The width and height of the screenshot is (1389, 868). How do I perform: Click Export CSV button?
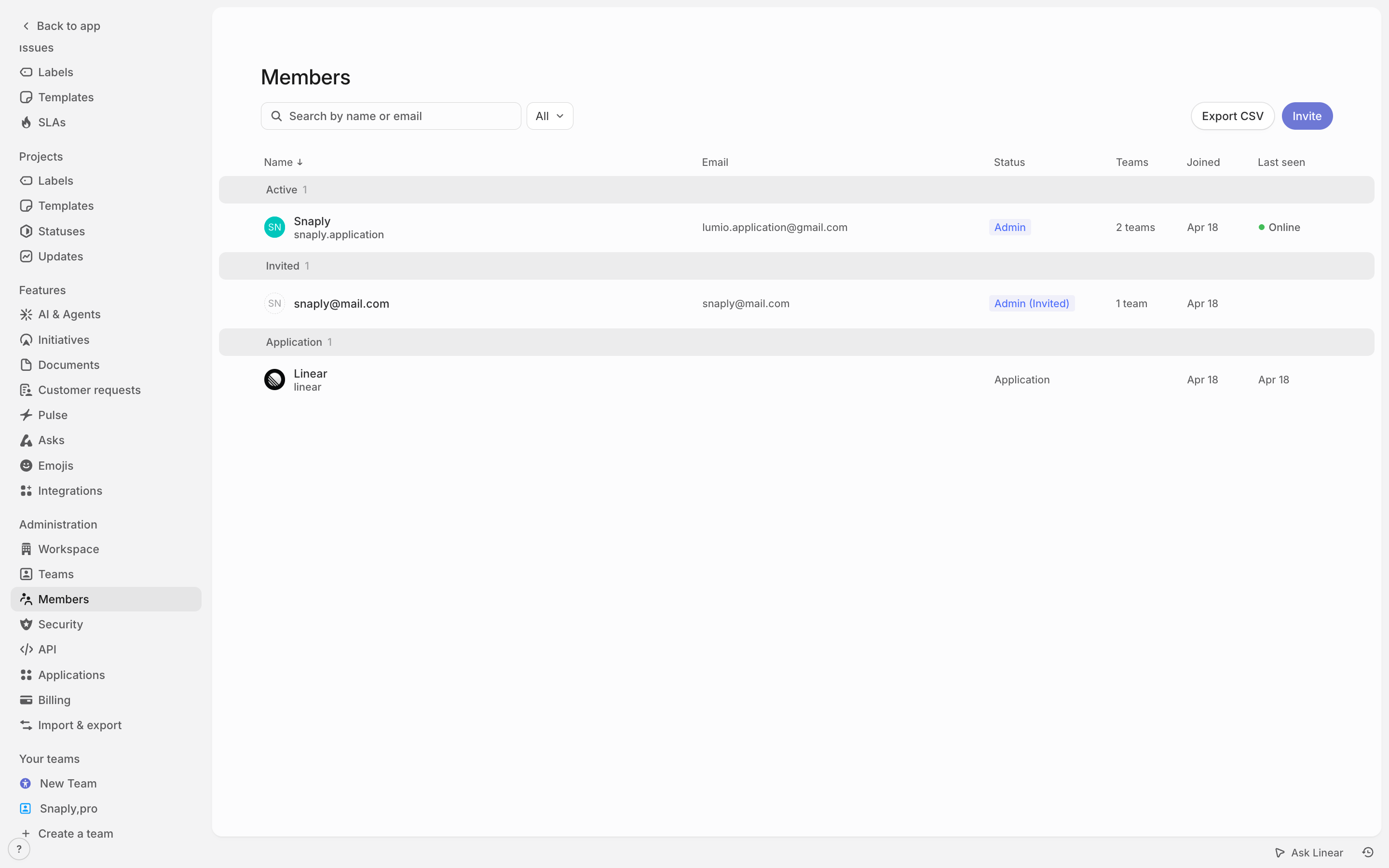tap(1232, 116)
